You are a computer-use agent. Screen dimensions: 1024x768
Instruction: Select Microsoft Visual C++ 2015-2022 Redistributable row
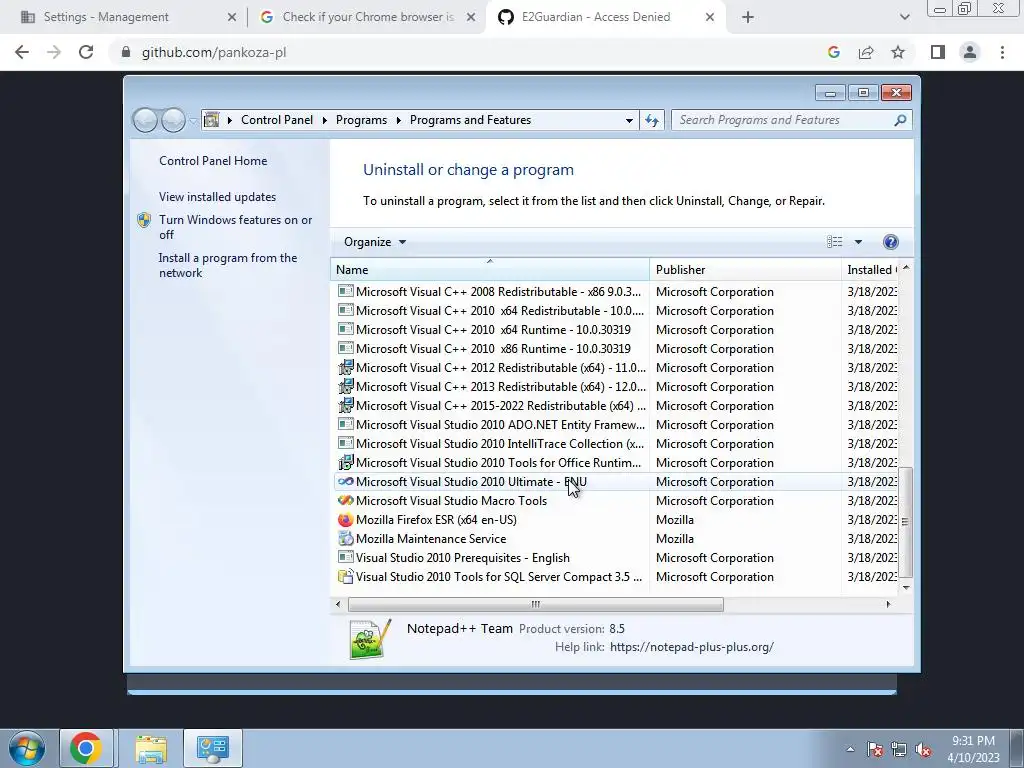point(616,406)
